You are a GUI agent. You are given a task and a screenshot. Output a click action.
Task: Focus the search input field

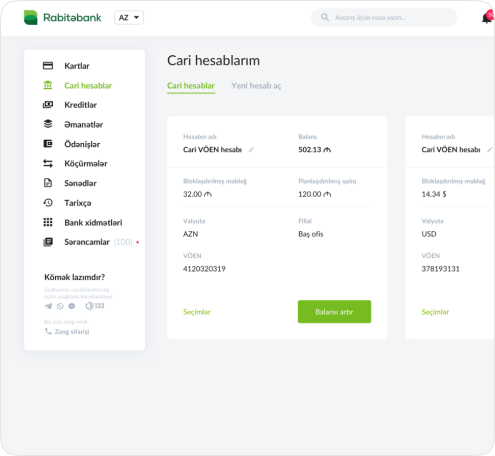384,17
